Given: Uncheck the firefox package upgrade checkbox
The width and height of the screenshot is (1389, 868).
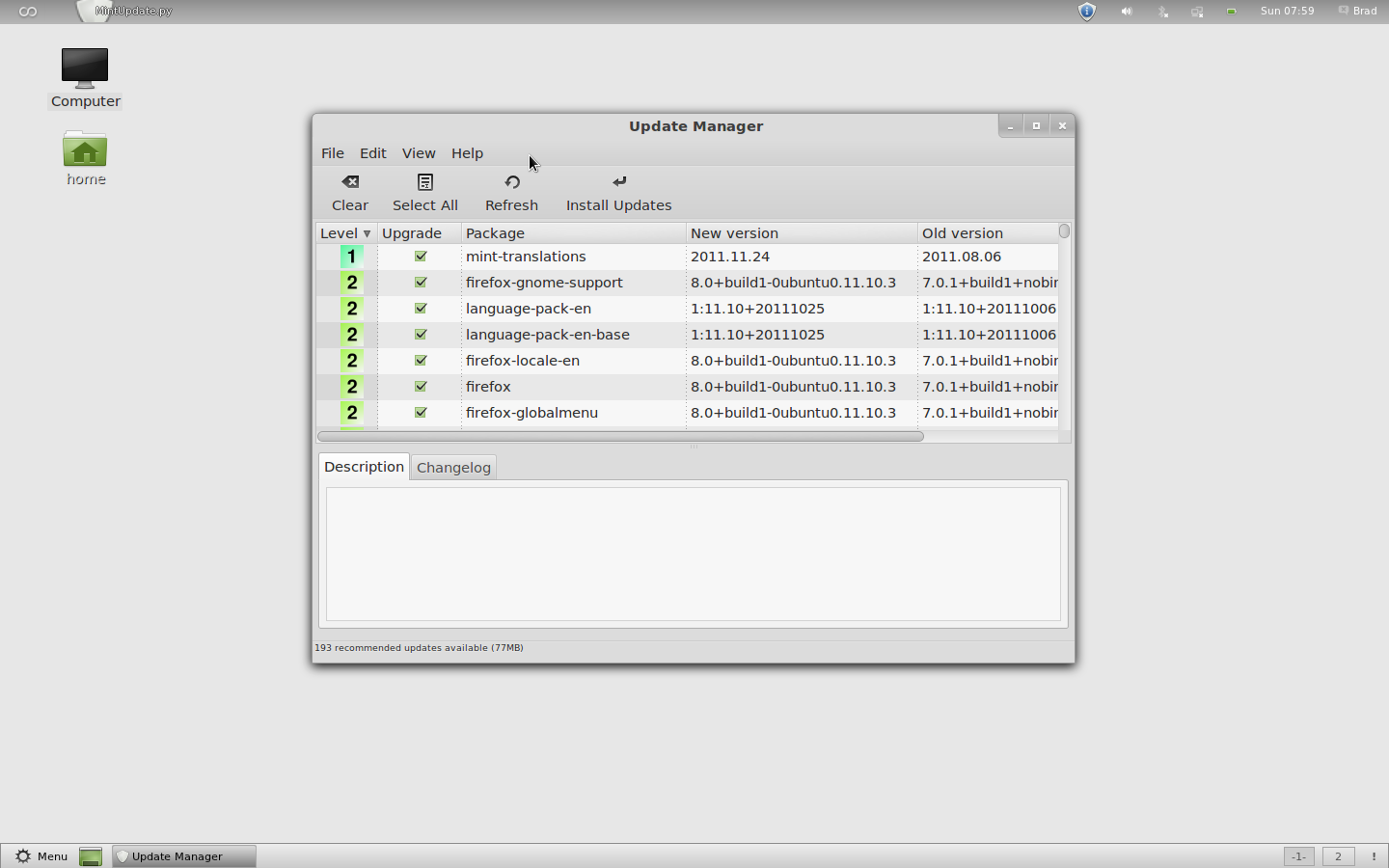Looking at the screenshot, I should [x=421, y=387].
